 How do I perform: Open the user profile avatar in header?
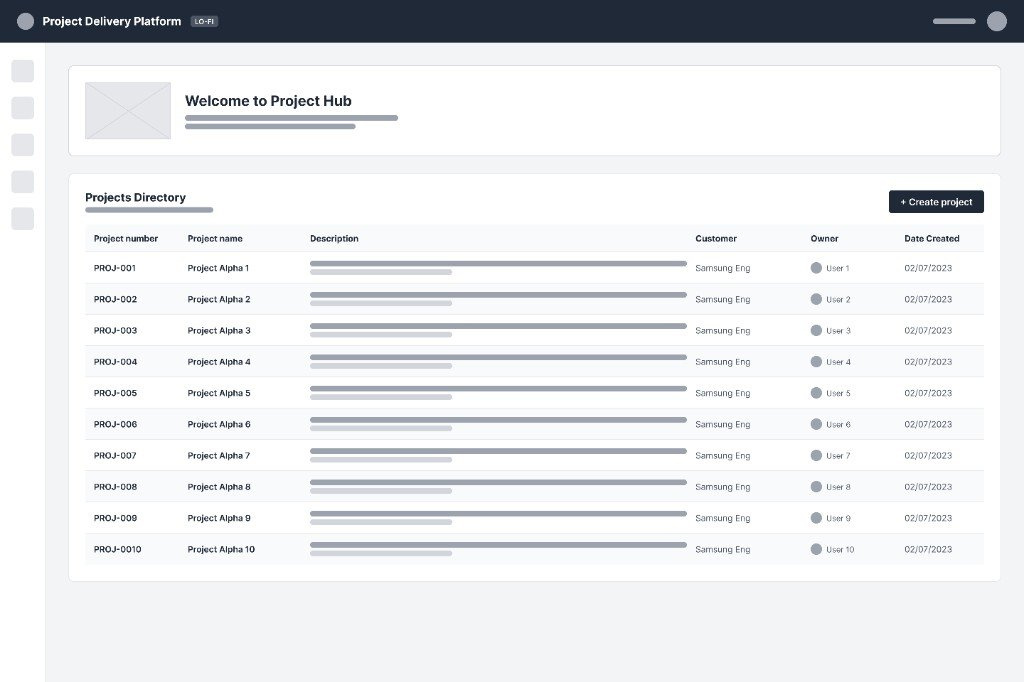tap(997, 22)
